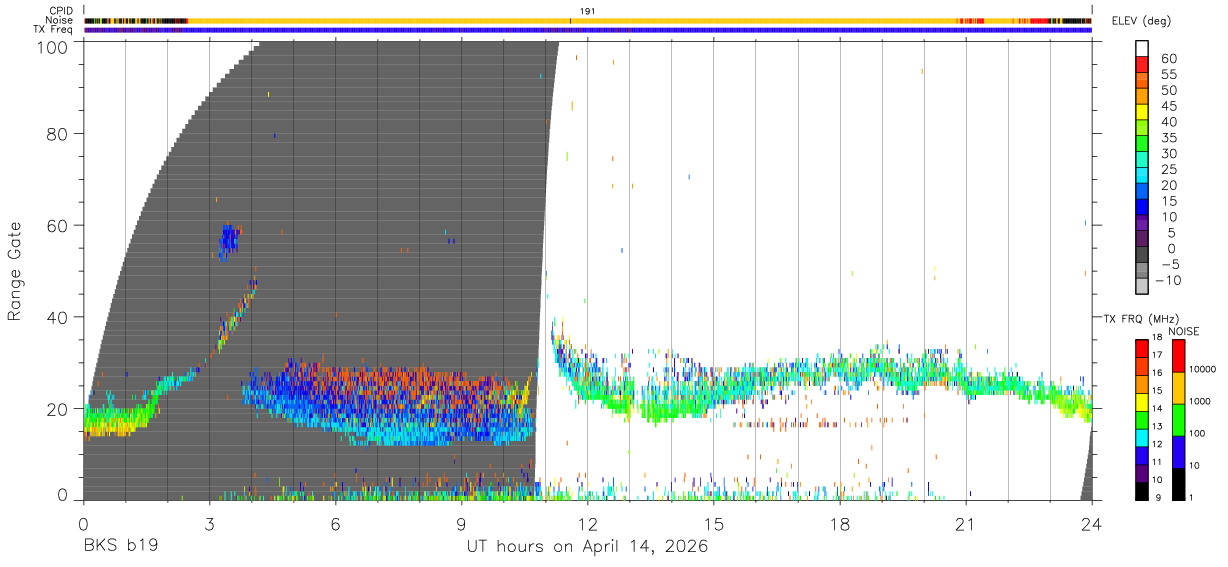Click 'UT hours on April 14, 2026' axis title
Screen dimensions: 1228x567
coord(587,547)
